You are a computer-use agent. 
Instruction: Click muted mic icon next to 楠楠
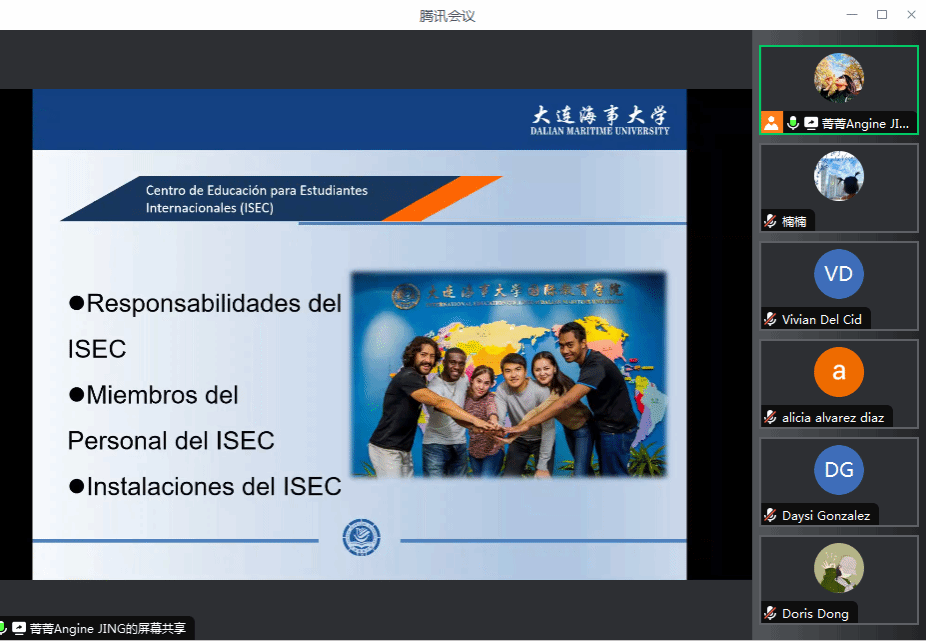pos(771,221)
